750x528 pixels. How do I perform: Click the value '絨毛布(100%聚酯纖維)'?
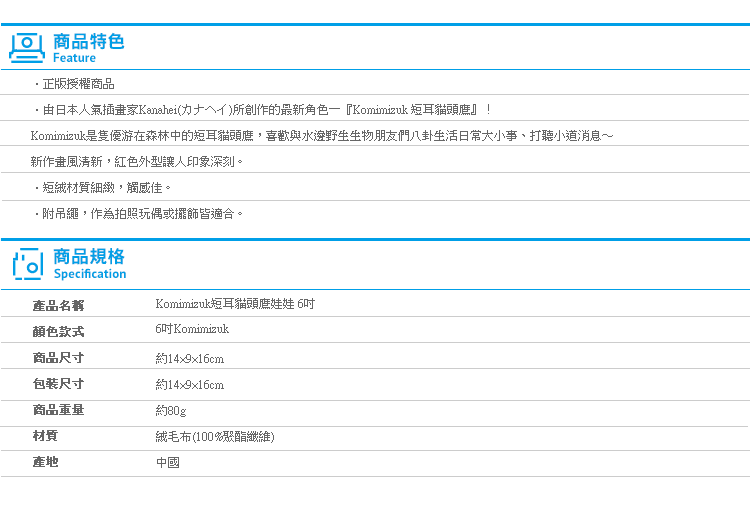point(215,437)
